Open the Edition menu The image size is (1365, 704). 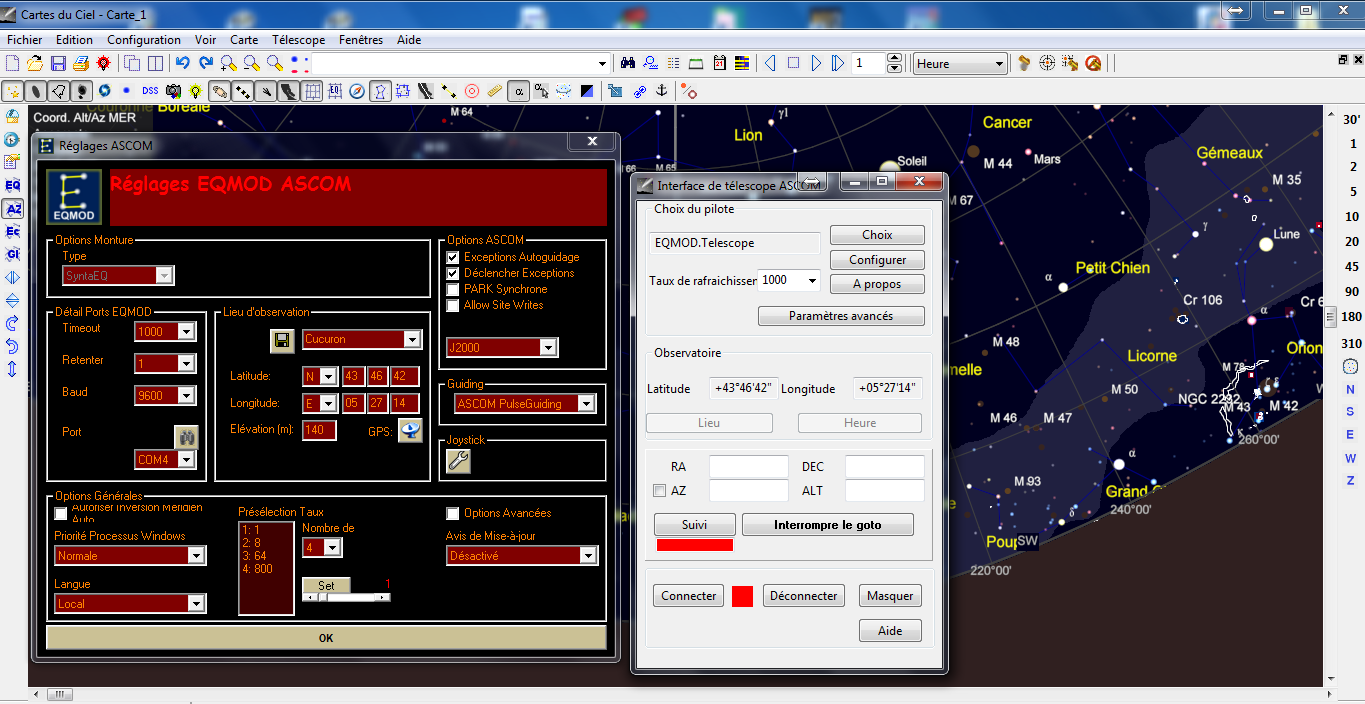click(x=74, y=40)
